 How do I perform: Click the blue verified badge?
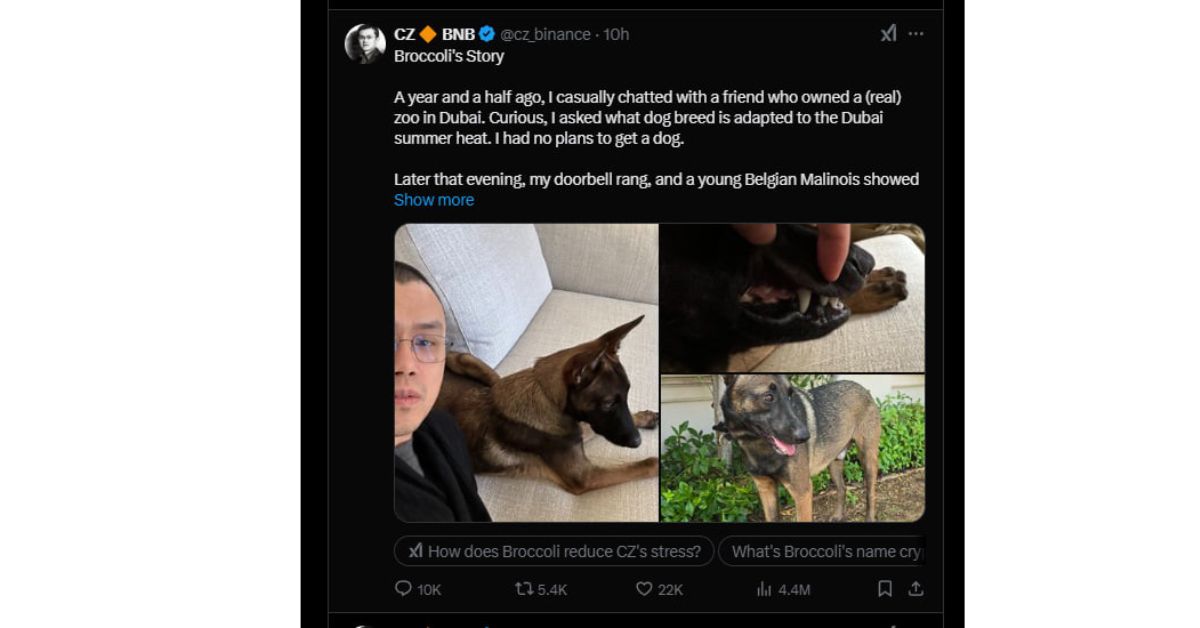pyautogui.click(x=487, y=34)
